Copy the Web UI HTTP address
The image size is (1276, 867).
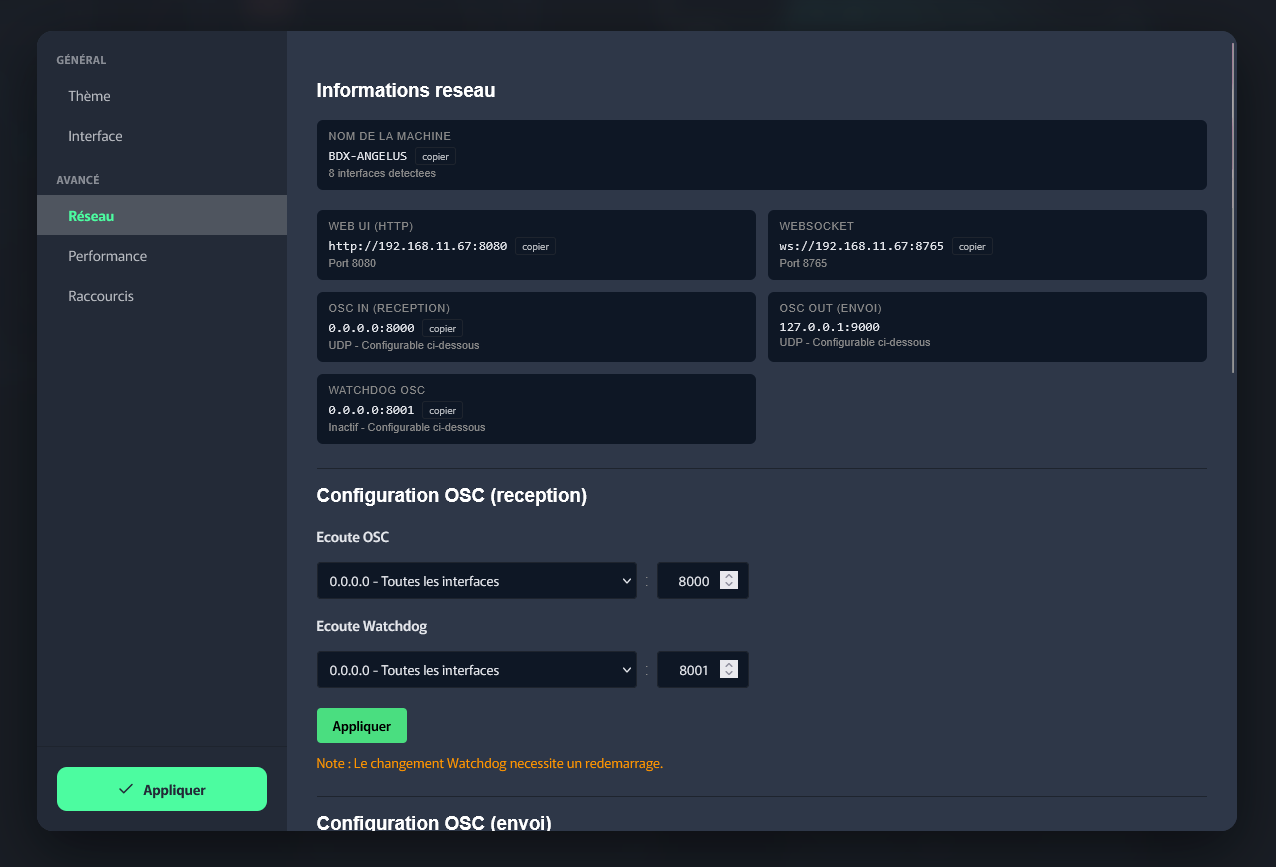pos(535,246)
